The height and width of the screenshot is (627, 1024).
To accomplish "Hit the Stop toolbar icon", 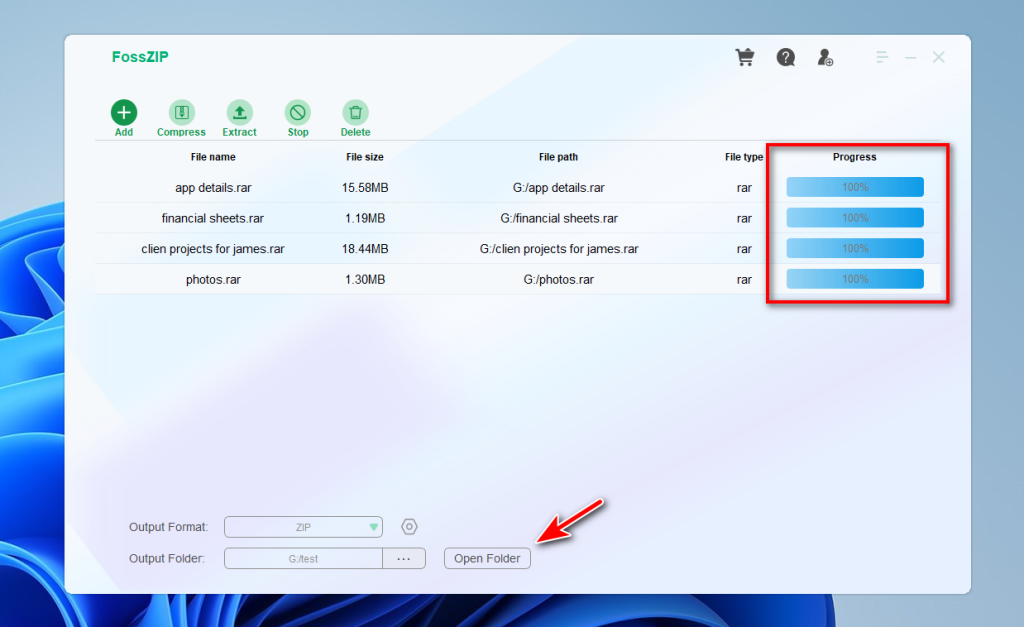I will click(x=298, y=113).
